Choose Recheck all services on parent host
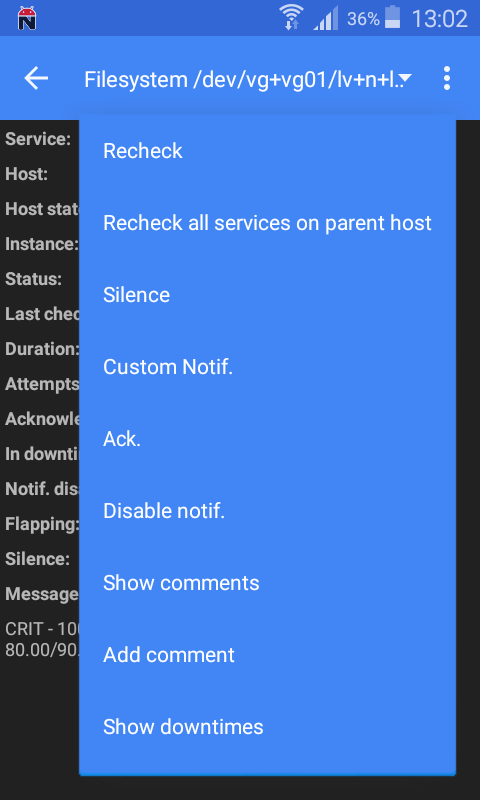 point(267,223)
